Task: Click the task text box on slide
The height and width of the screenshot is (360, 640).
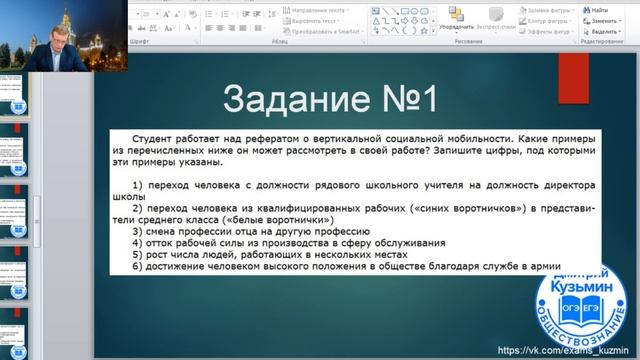Action: tap(356, 202)
